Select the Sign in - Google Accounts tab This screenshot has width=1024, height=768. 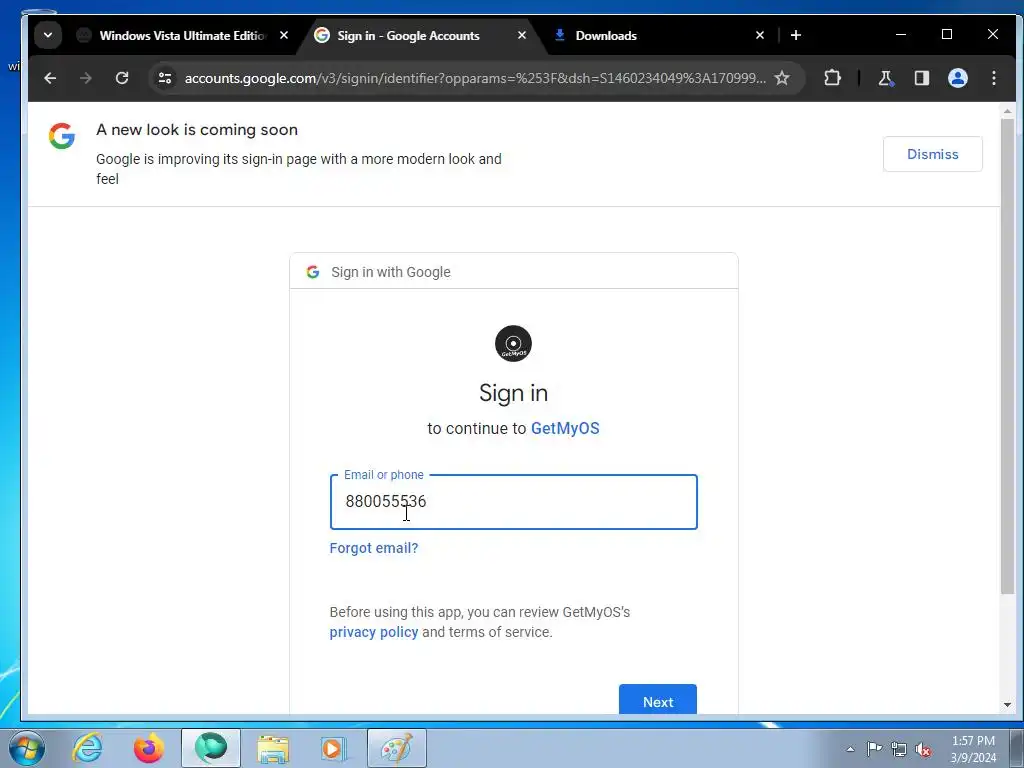pyautogui.click(x=408, y=36)
